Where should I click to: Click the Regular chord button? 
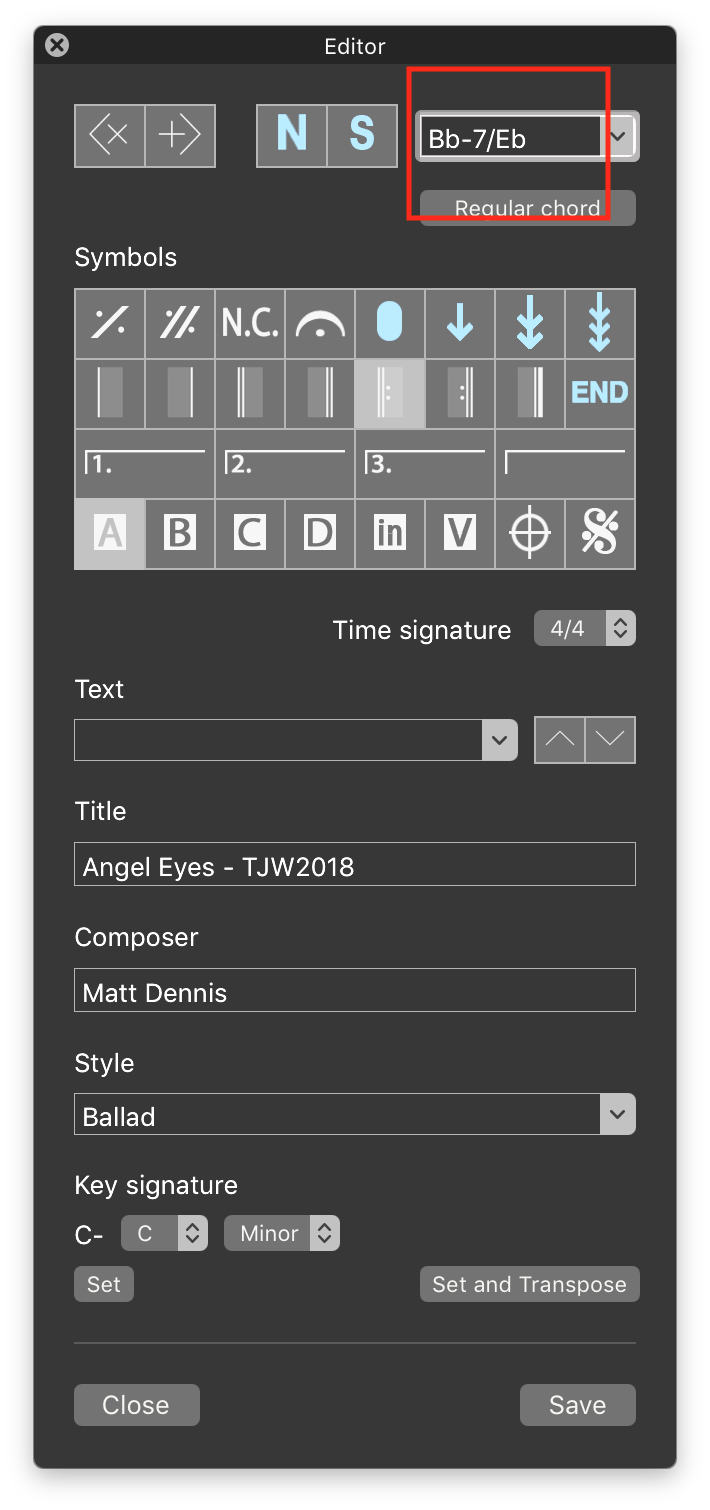coord(528,208)
